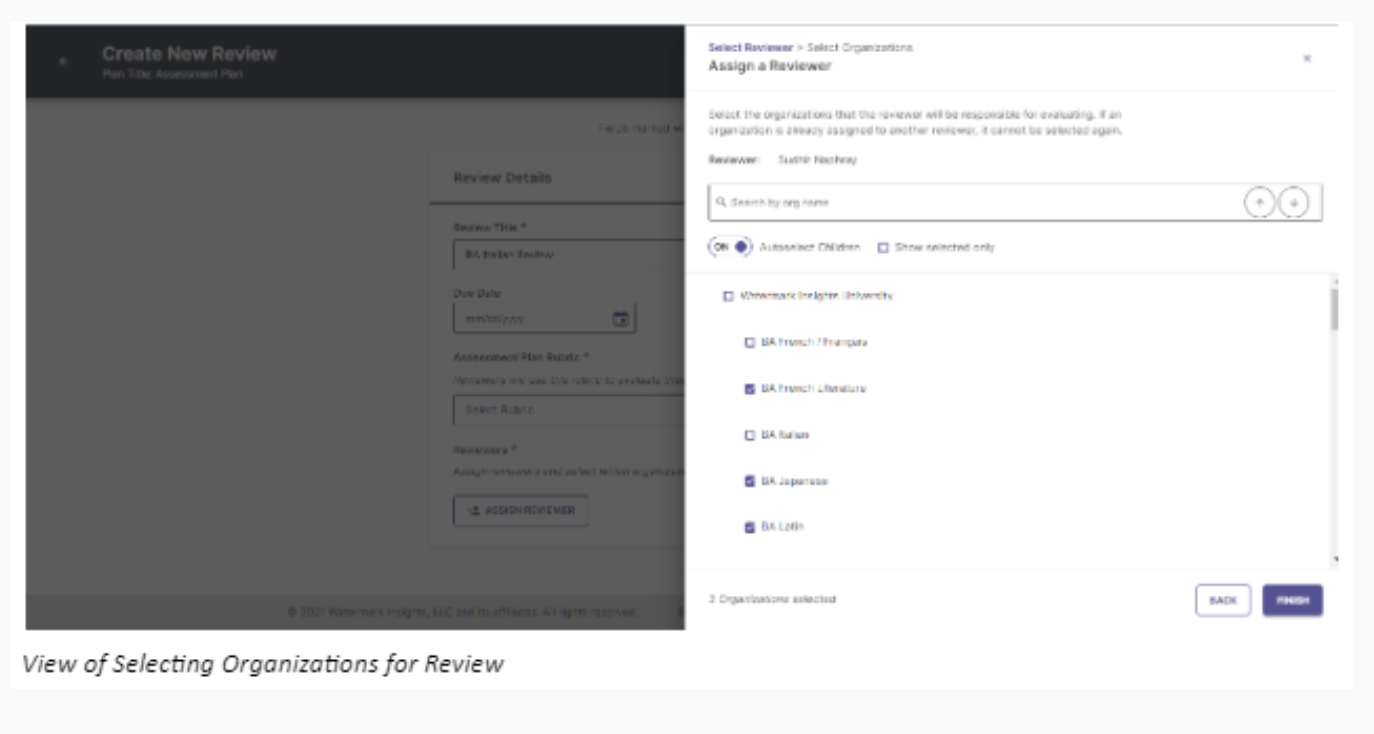
Task: Click the Watermark Insights University label
Action: click(x=817, y=296)
